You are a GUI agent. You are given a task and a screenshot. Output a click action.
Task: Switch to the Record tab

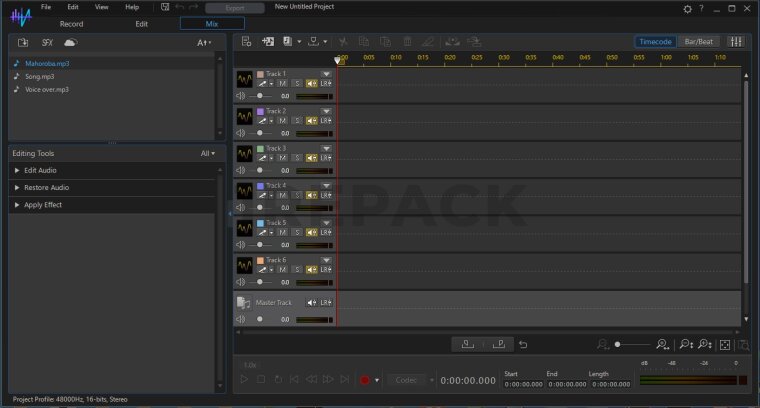[x=71, y=23]
